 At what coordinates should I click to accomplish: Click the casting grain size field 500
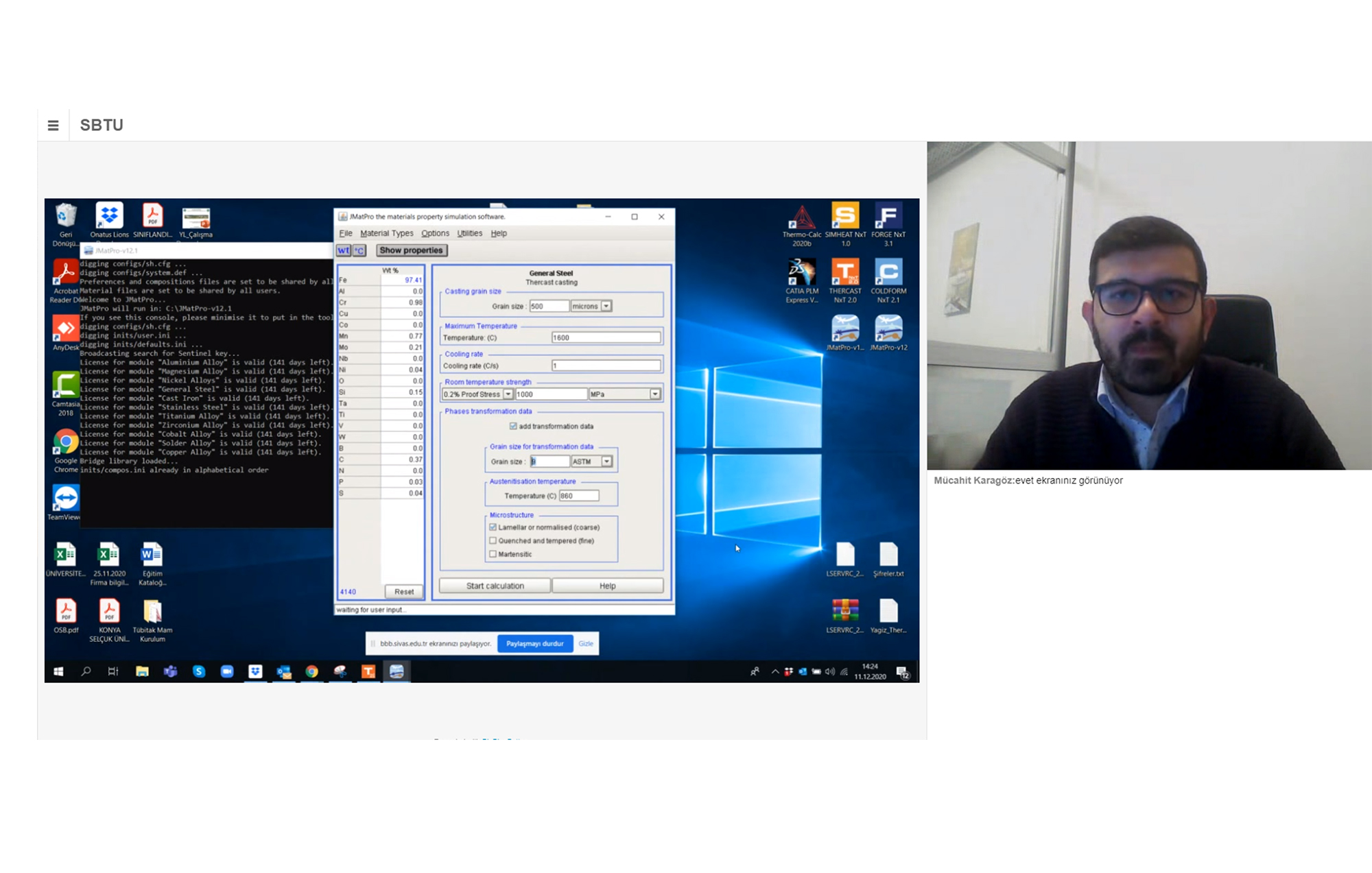[549, 306]
